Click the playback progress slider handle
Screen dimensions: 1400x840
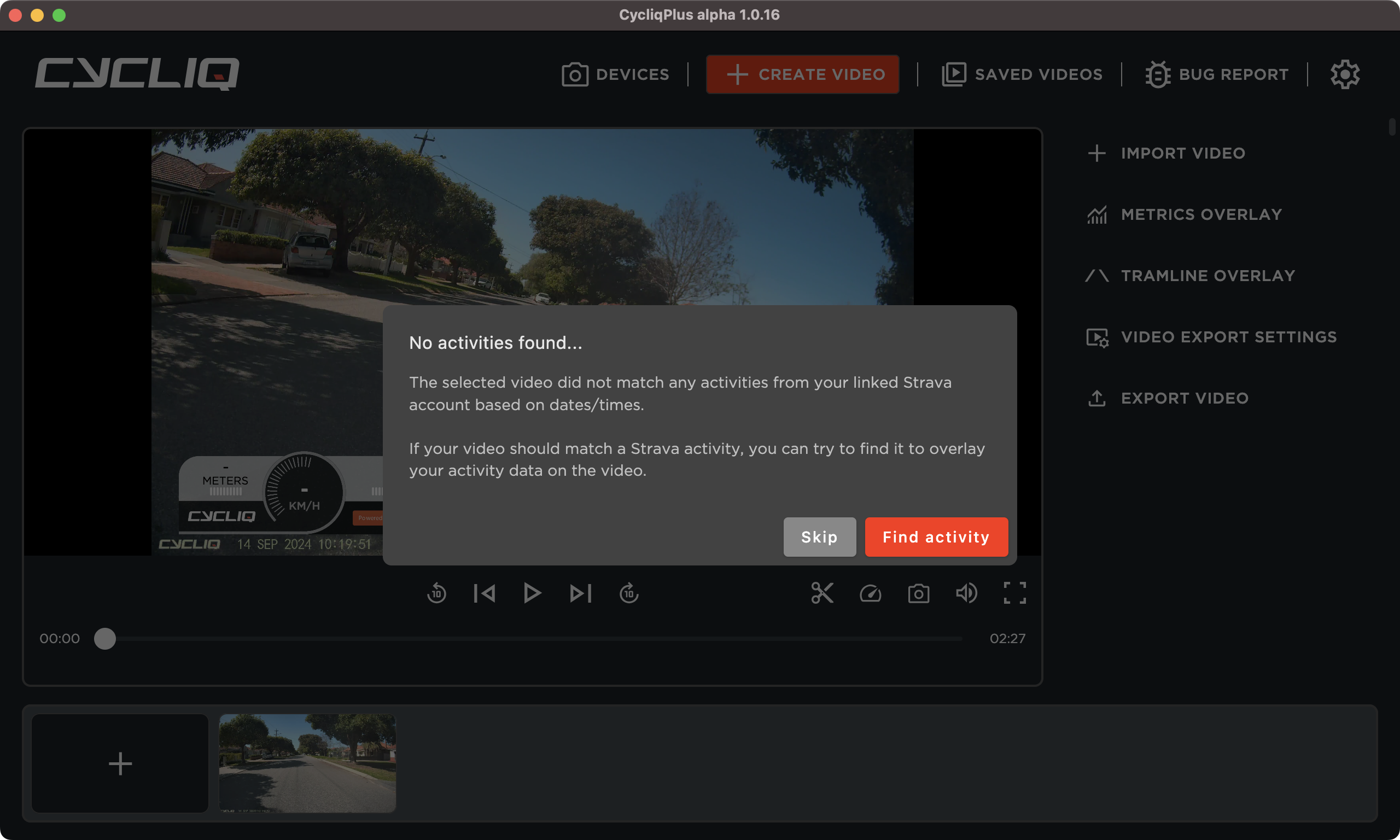(104, 639)
